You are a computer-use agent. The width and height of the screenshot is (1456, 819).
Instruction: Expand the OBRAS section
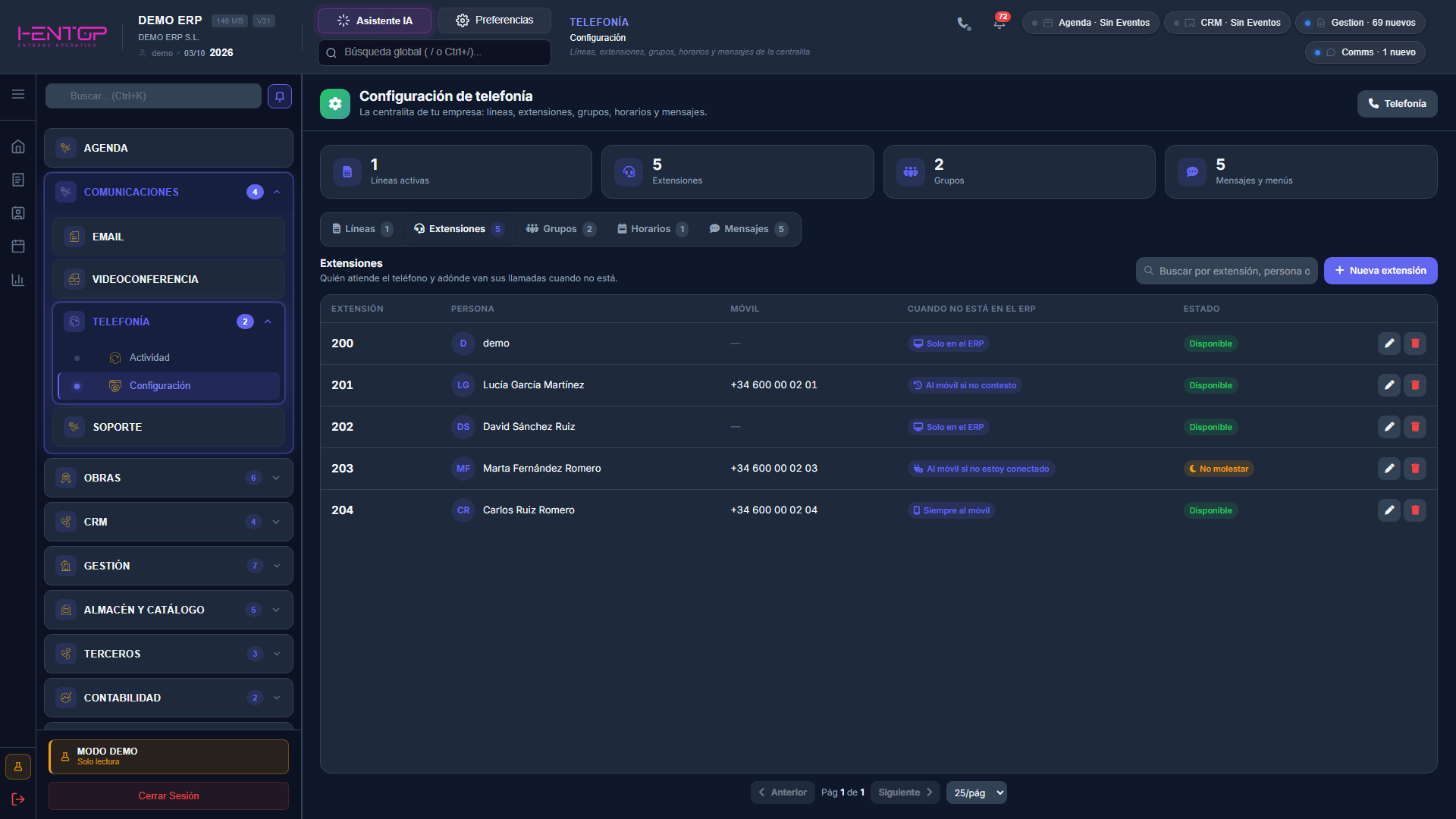pyautogui.click(x=276, y=478)
